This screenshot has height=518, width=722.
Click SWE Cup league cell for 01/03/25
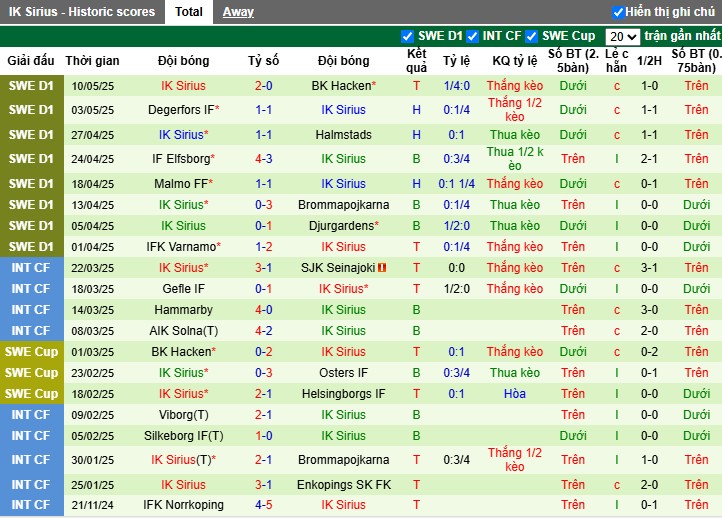click(x=31, y=352)
